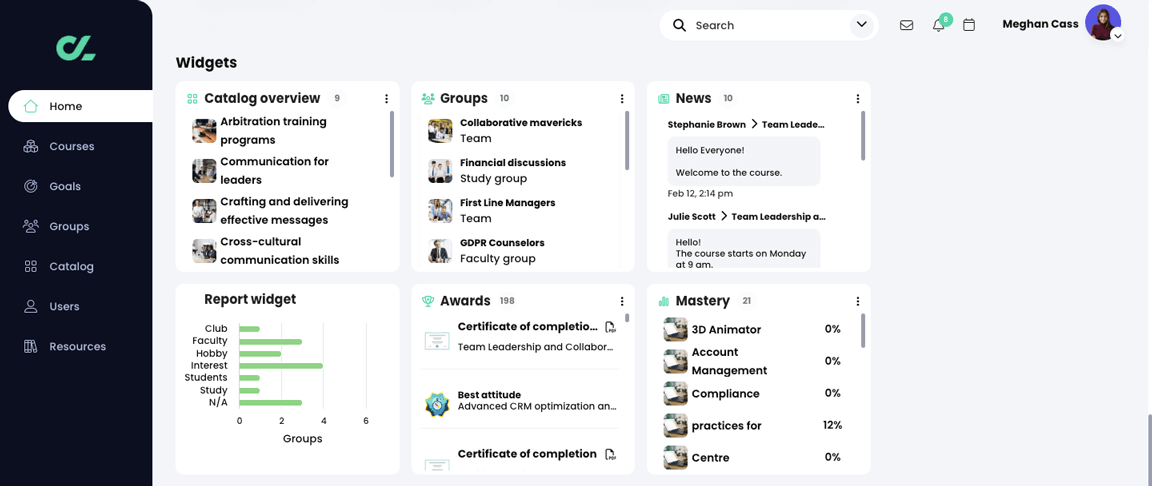The image size is (1152, 486).
Task: Download PDF of last Certificate of completion
Action: click(610, 454)
